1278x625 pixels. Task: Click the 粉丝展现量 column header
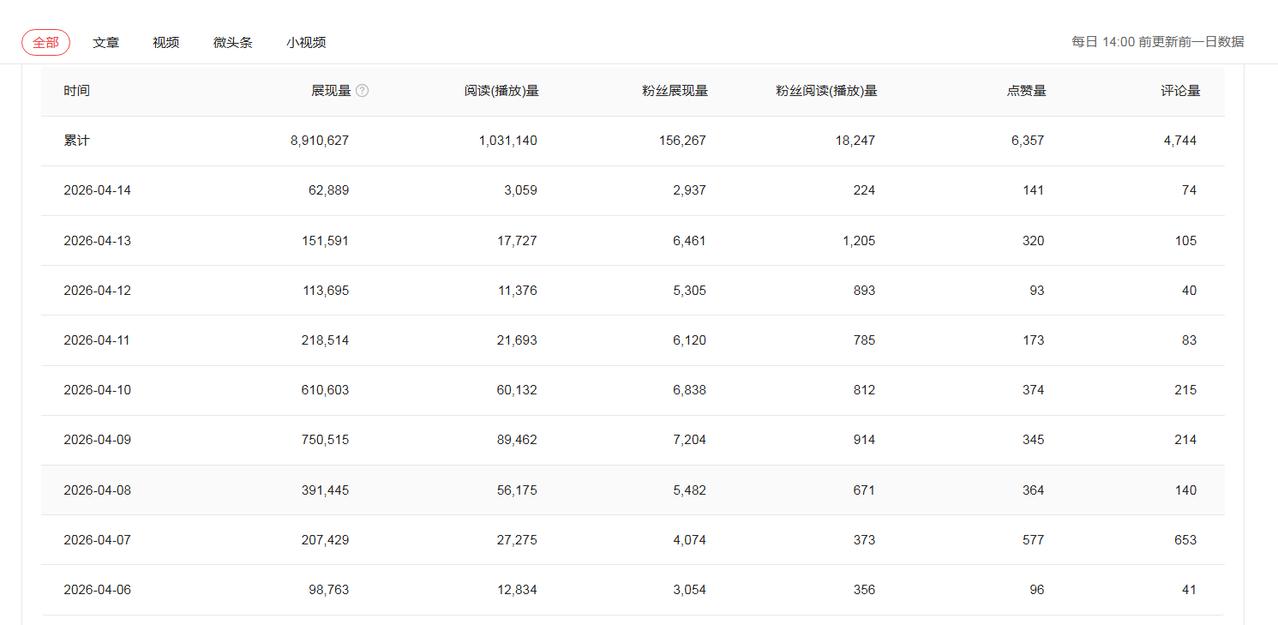(675, 91)
